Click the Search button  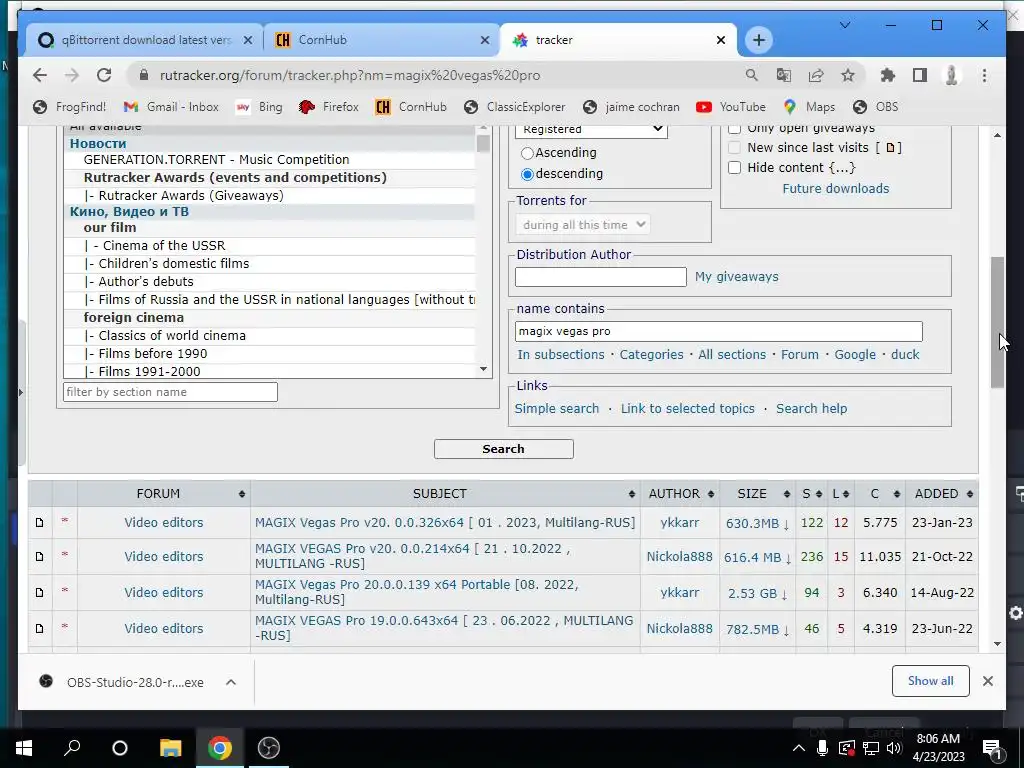[504, 449]
